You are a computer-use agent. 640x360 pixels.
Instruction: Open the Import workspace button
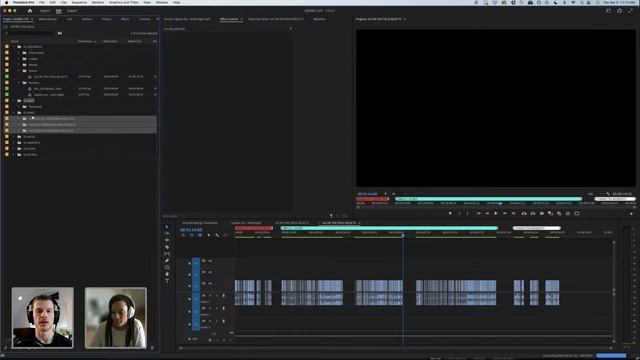(x=45, y=11)
